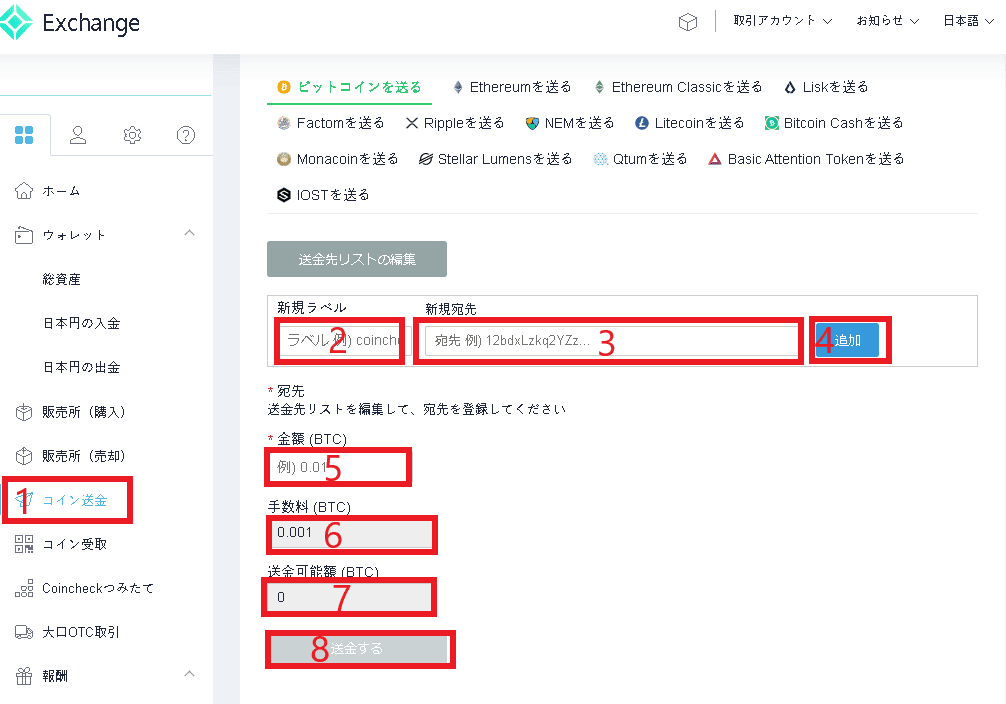Collapse the 報酬 section chevron
The width and height of the screenshot is (1006, 704).
[189, 674]
